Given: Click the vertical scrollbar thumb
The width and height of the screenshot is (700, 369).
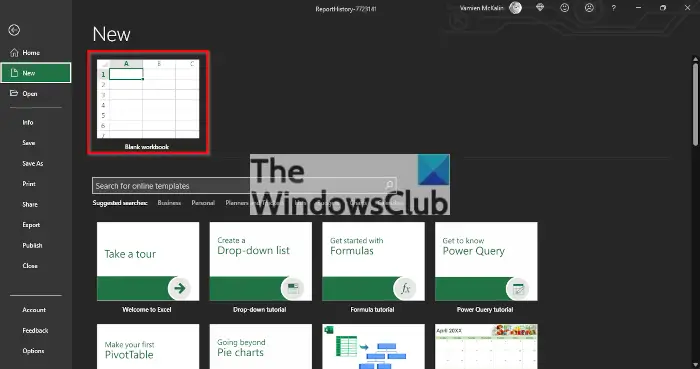Looking at the screenshot, I should click(695, 104).
